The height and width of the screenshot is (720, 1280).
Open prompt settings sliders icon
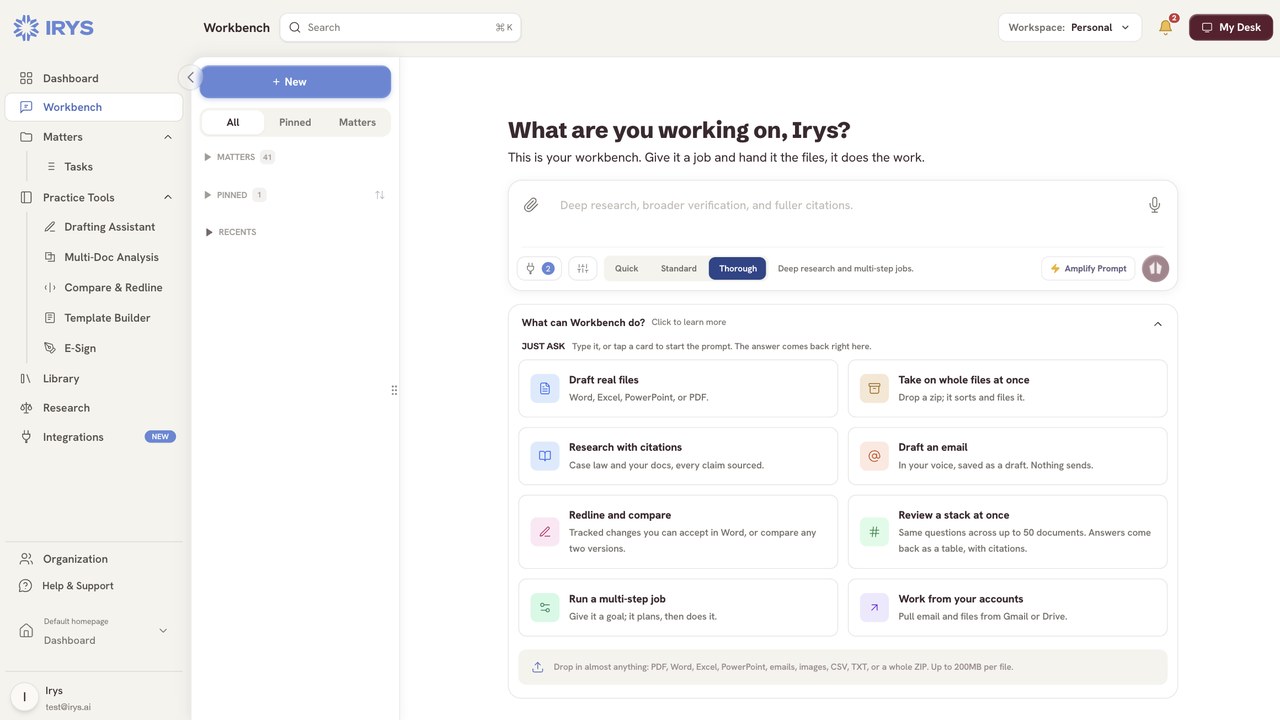click(583, 269)
